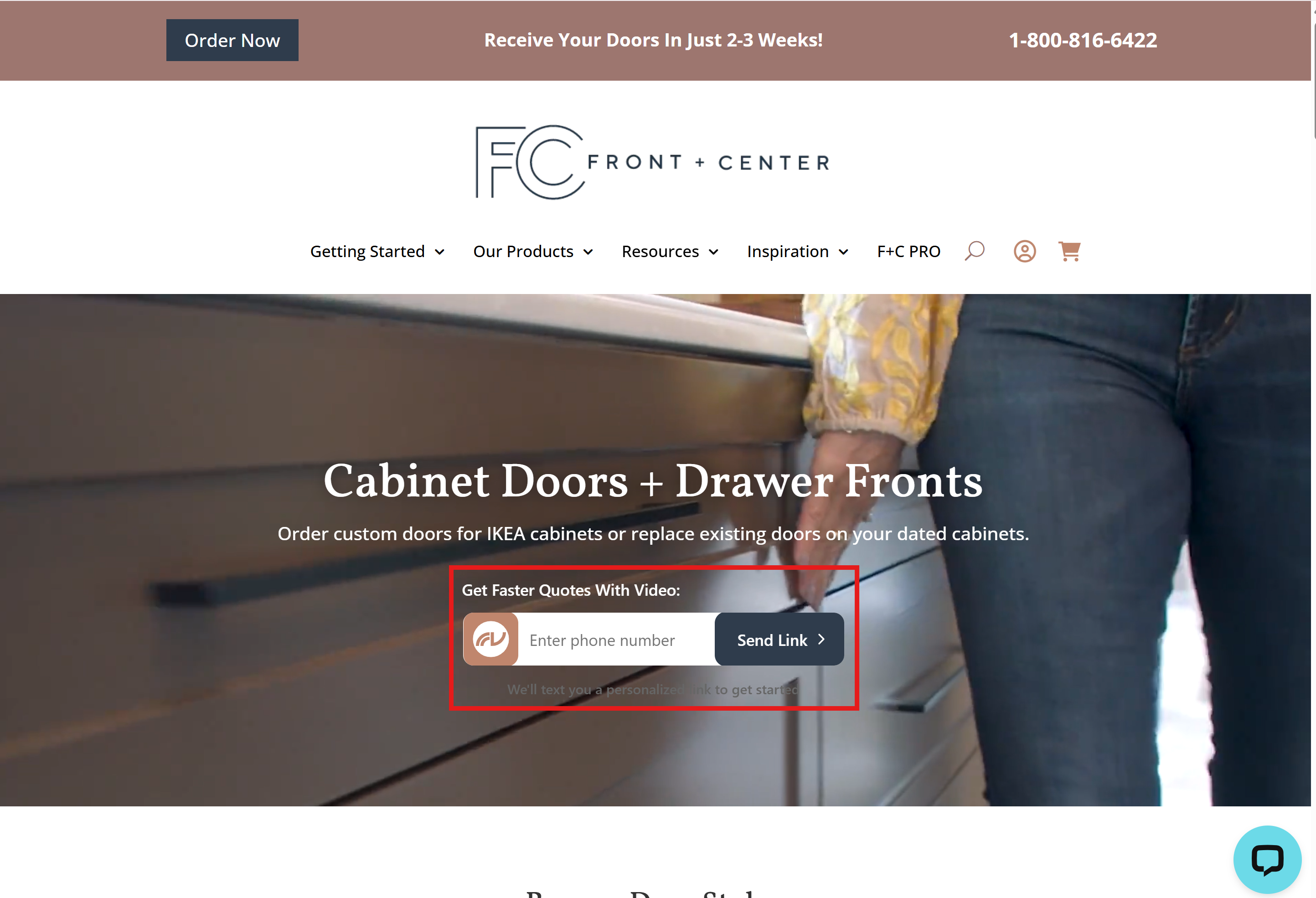
Task: View the shopping cart icon
Action: [1069, 251]
